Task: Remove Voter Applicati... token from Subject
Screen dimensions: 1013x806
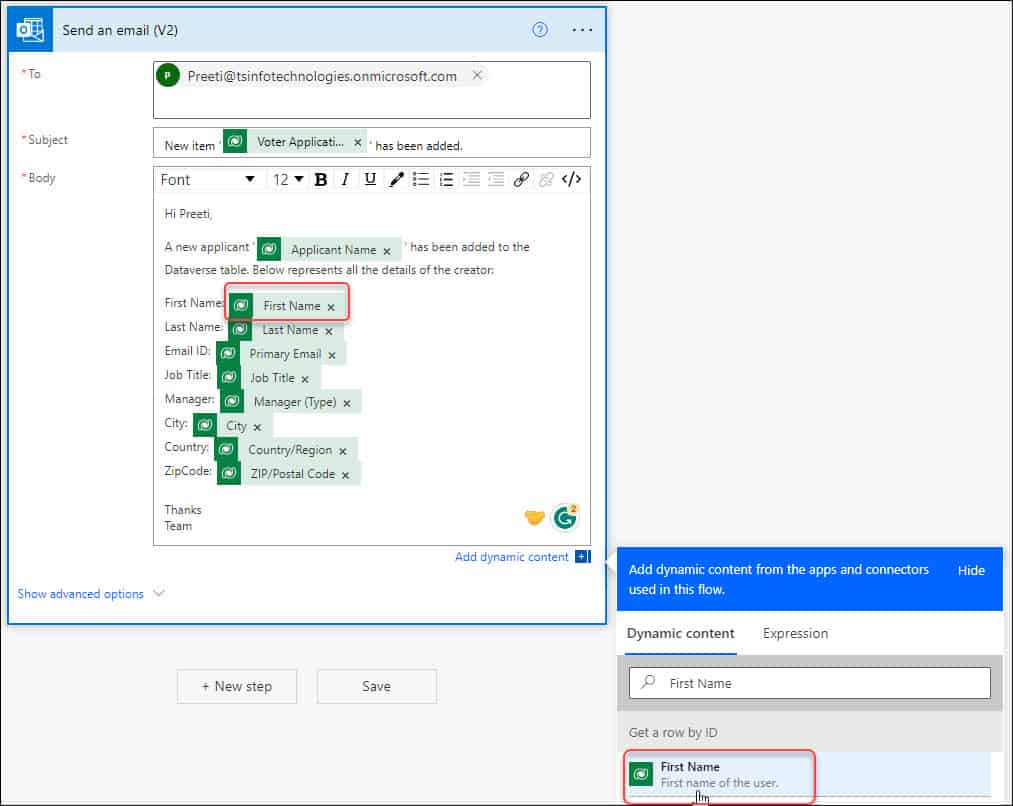Action: tap(357, 142)
